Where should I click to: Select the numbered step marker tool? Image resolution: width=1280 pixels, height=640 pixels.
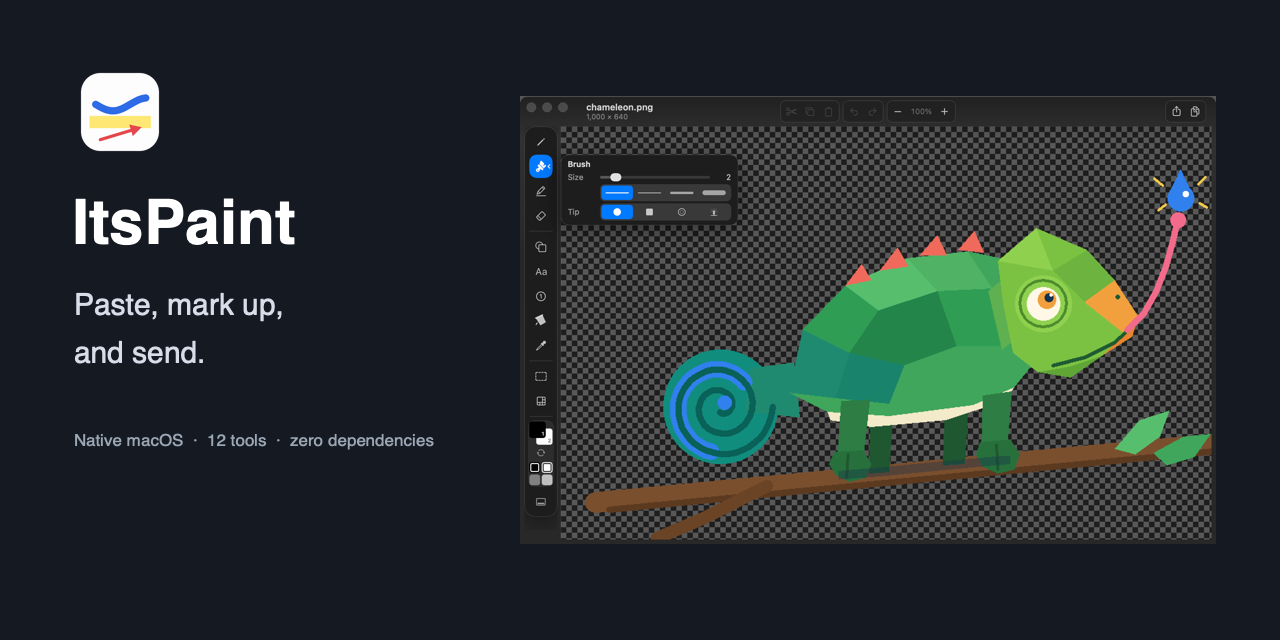tap(541, 296)
